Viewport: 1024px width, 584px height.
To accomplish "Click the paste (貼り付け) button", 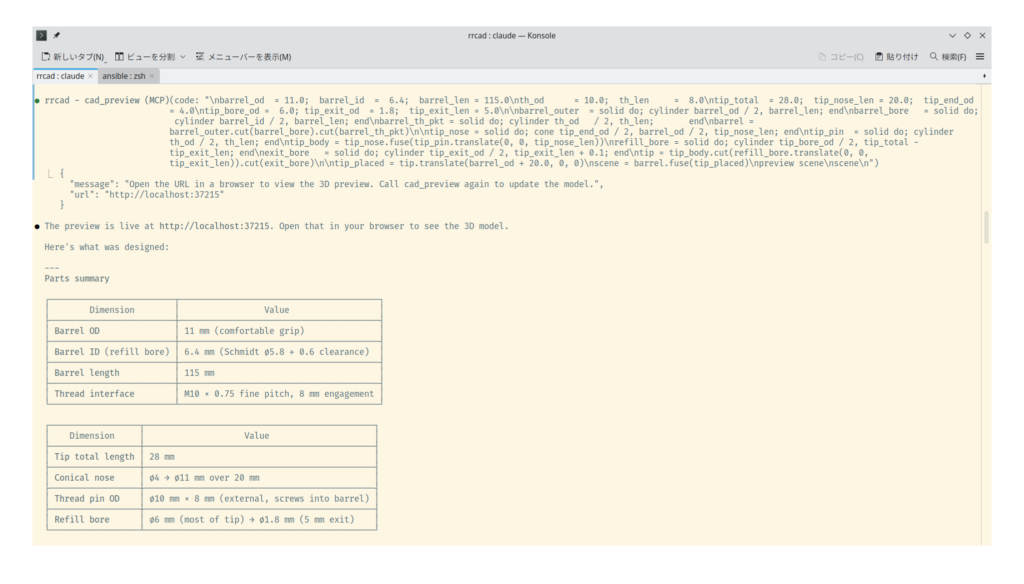I will coord(896,57).
